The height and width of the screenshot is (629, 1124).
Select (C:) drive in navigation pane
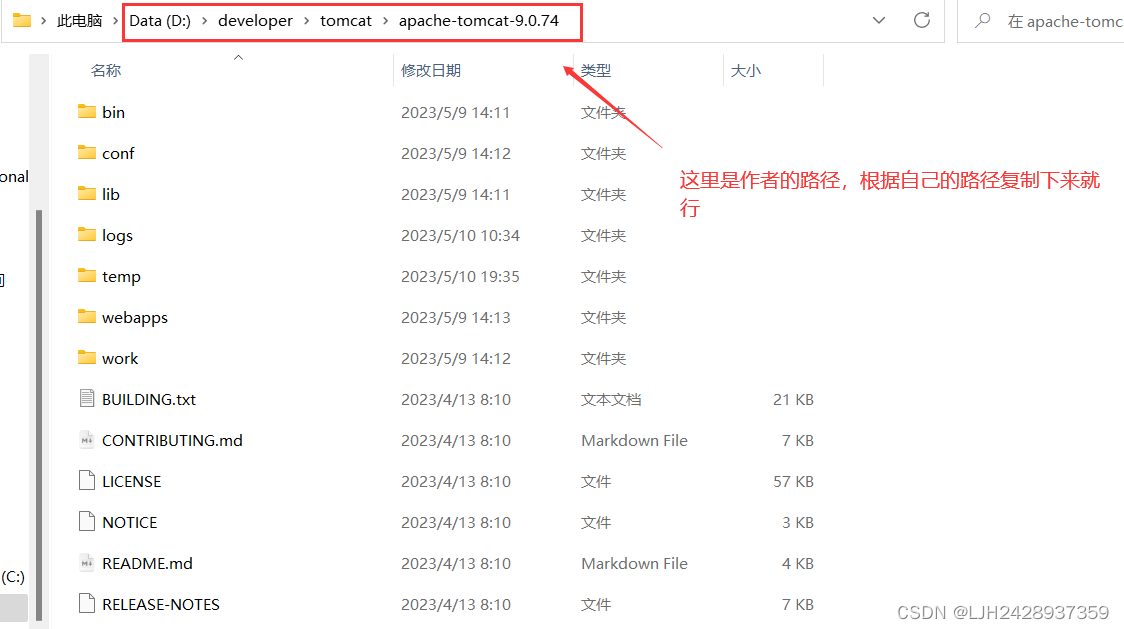(x=13, y=577)
